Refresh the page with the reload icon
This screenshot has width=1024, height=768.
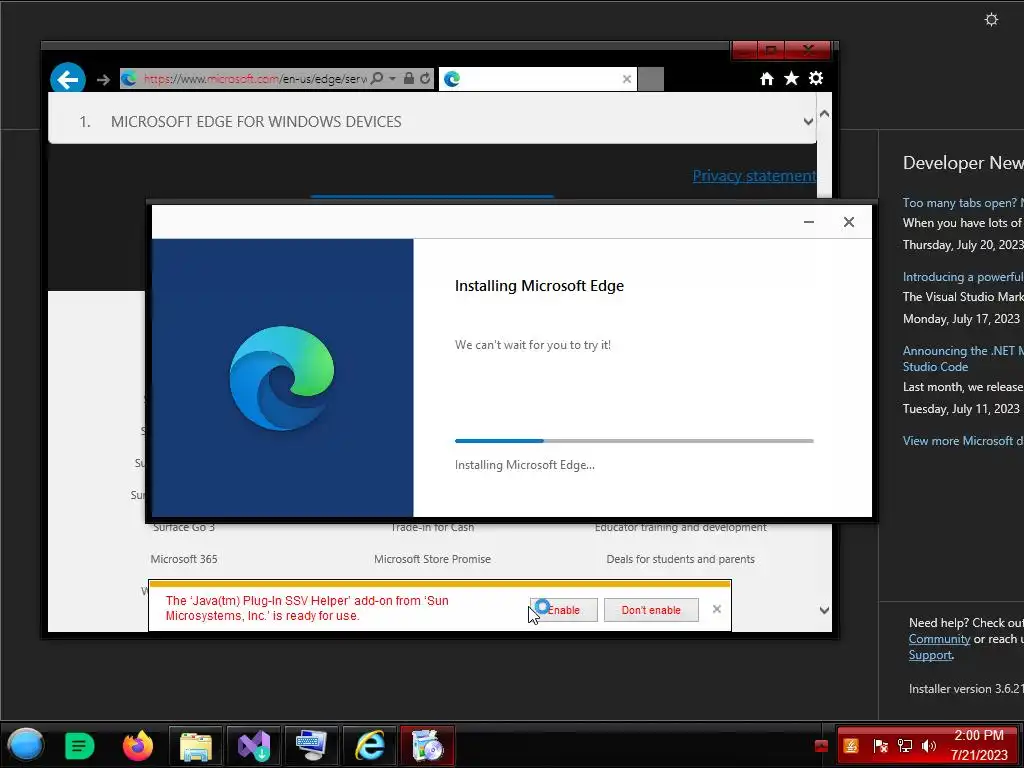point(425,78)
